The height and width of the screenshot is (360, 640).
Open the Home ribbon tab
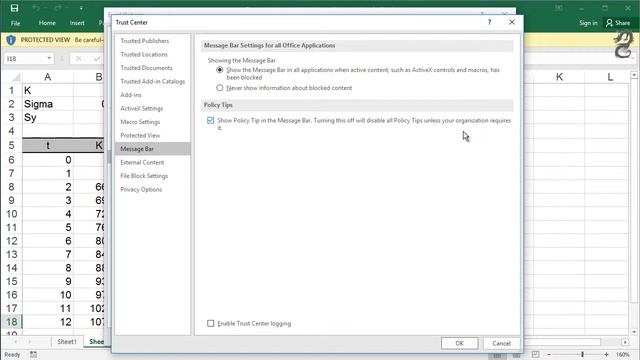(x=47, y=23)
